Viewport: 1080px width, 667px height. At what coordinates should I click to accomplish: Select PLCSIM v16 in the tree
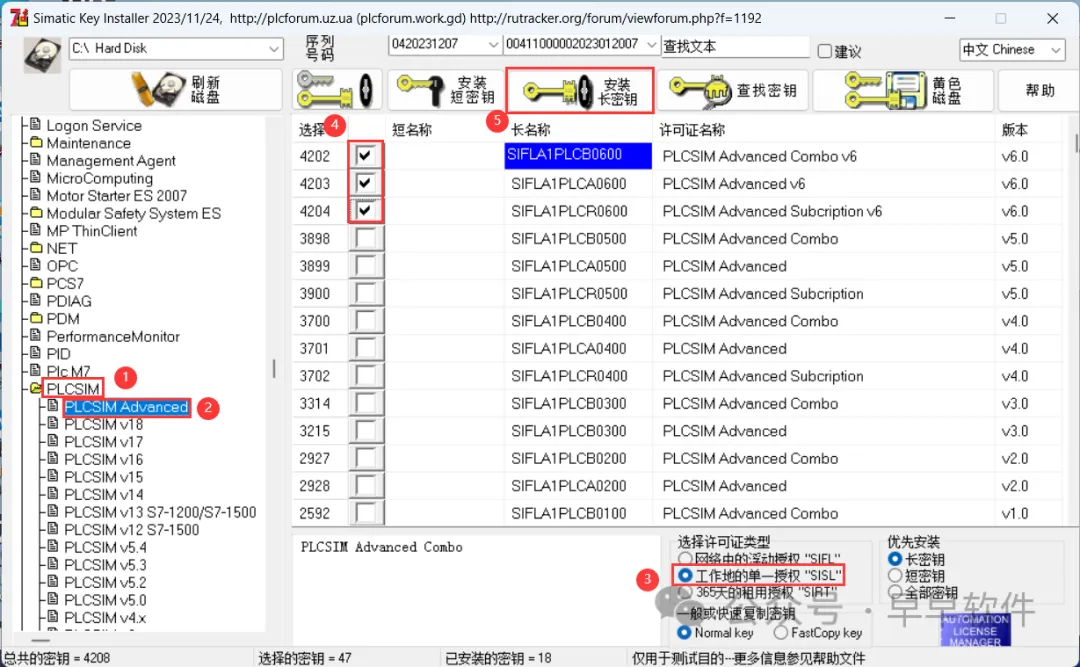point(103,459)
